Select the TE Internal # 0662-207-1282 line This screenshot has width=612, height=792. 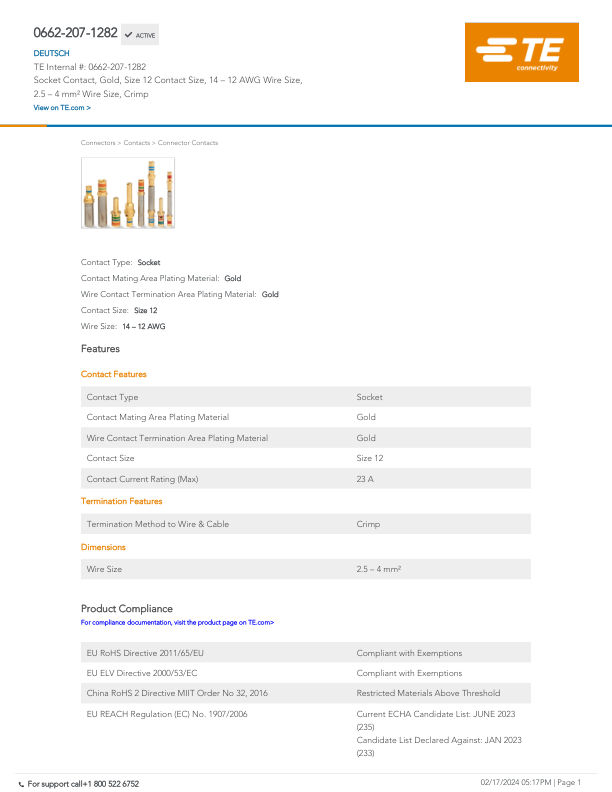(x=90, y=67)
